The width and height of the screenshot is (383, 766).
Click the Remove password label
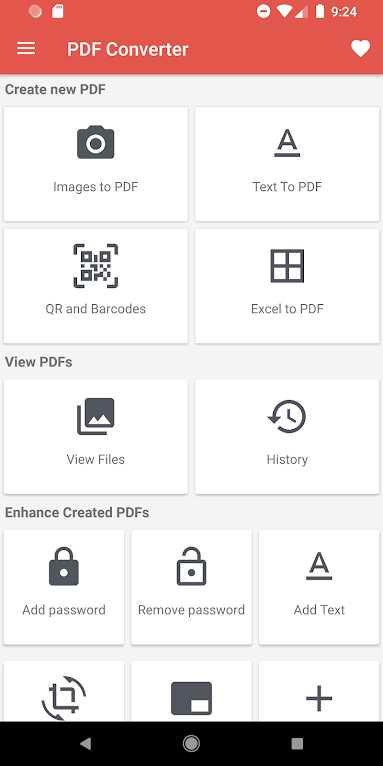click(x=192, y=610)
